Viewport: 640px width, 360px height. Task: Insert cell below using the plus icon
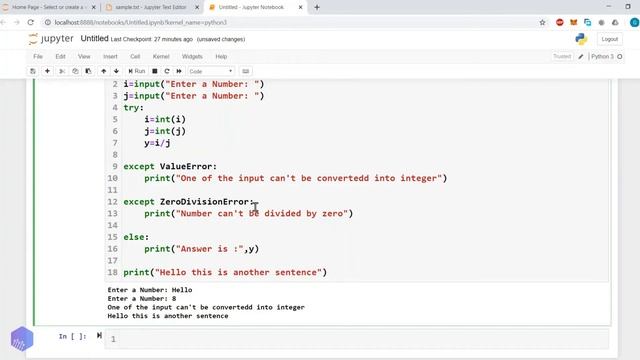pos(47,71)
